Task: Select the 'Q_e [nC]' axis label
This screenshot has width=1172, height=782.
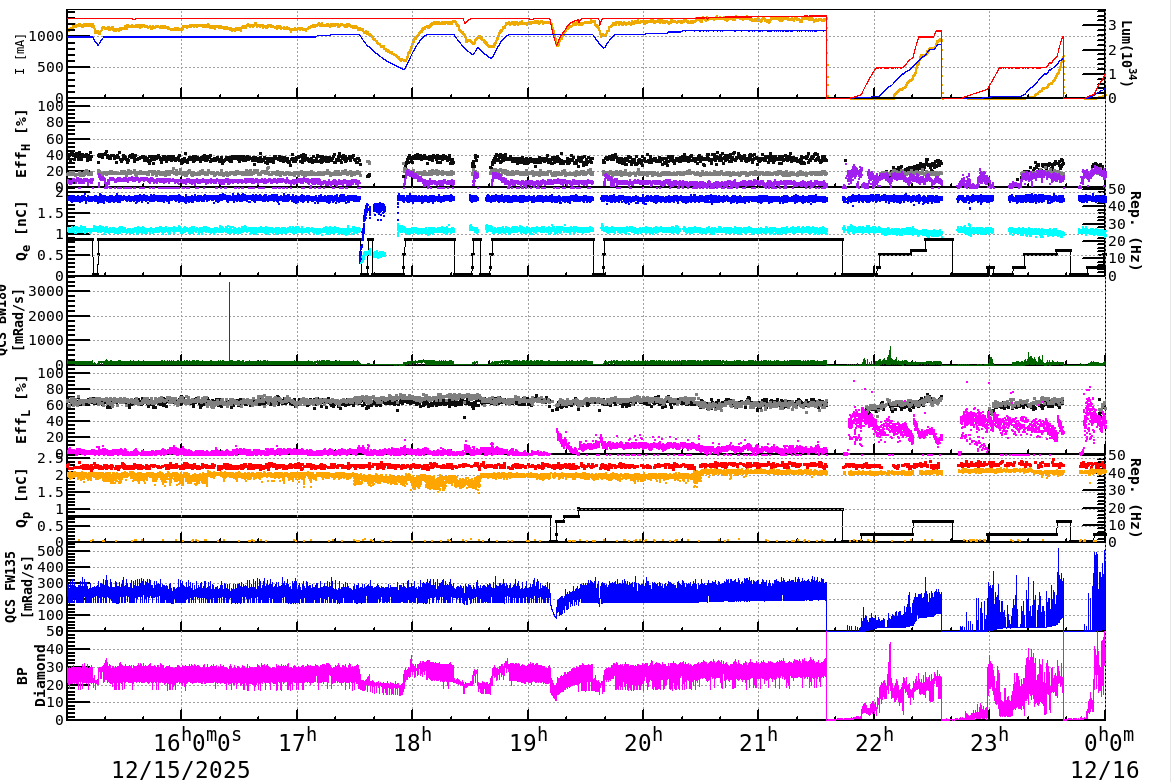Action: pos(22,231)
